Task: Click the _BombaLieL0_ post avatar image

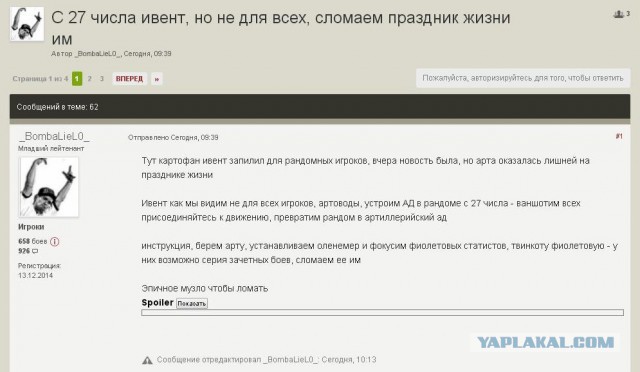Action: click(49, 187)
